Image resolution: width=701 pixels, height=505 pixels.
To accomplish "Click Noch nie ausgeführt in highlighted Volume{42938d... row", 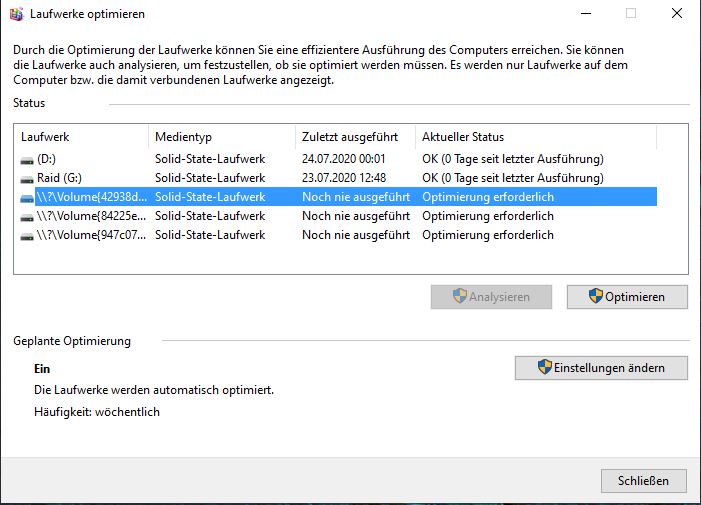I will tap(356, 197).
